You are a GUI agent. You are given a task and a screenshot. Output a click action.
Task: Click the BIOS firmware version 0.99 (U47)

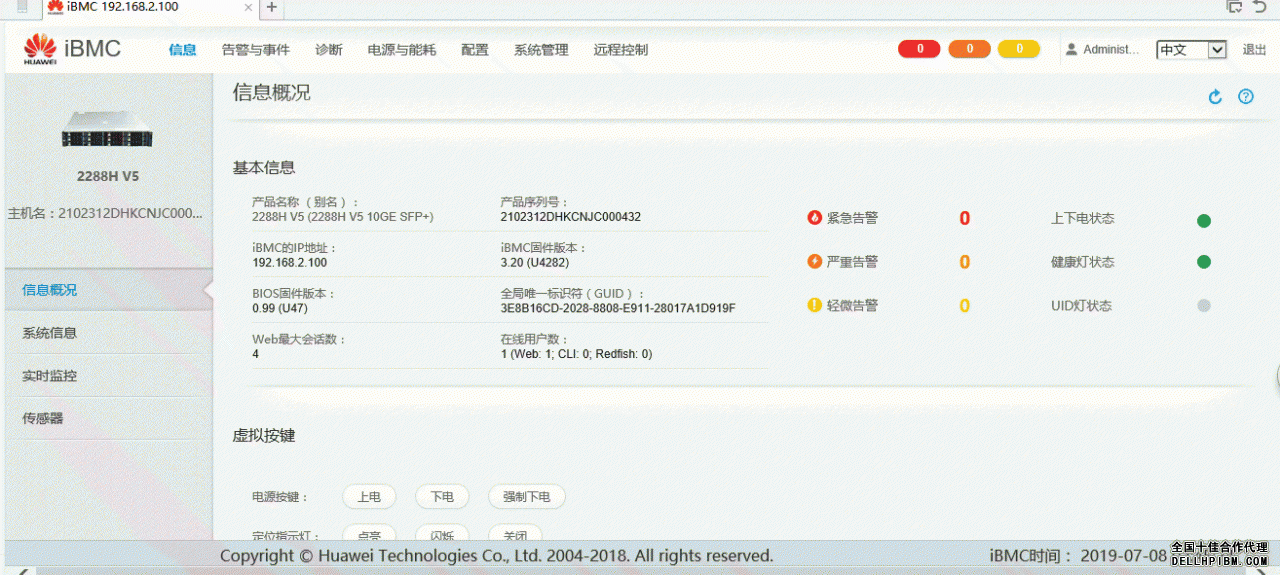(280, 309)
